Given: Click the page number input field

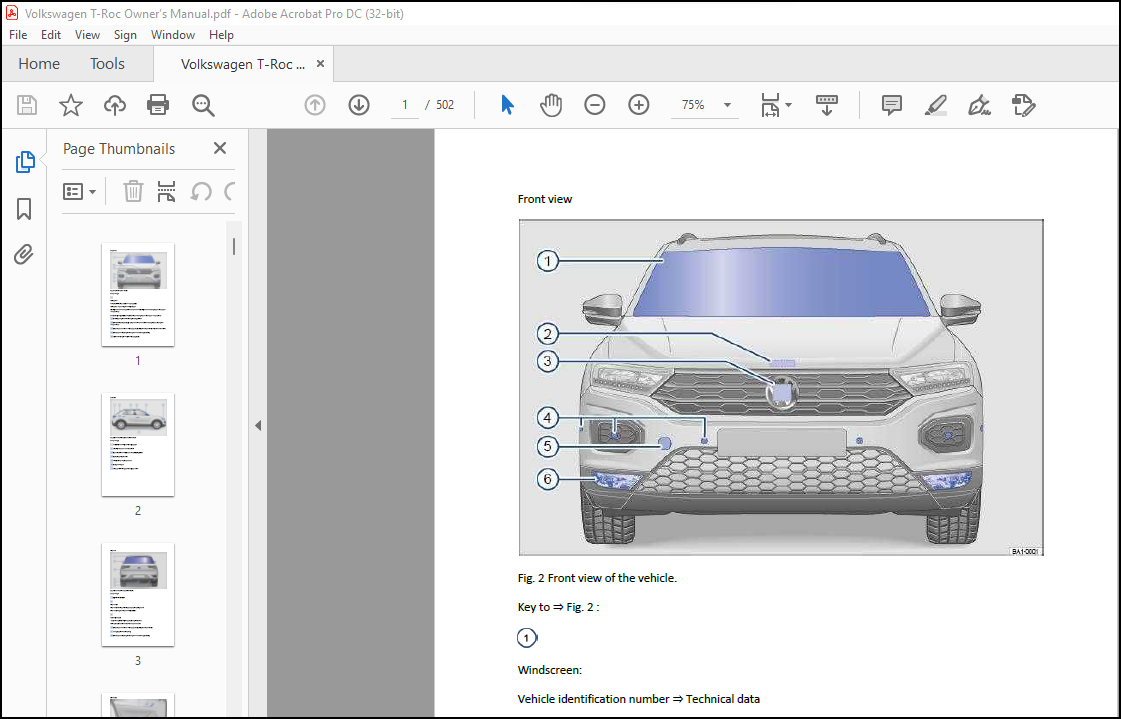Looking at the screenshot, I should (405, 105).
